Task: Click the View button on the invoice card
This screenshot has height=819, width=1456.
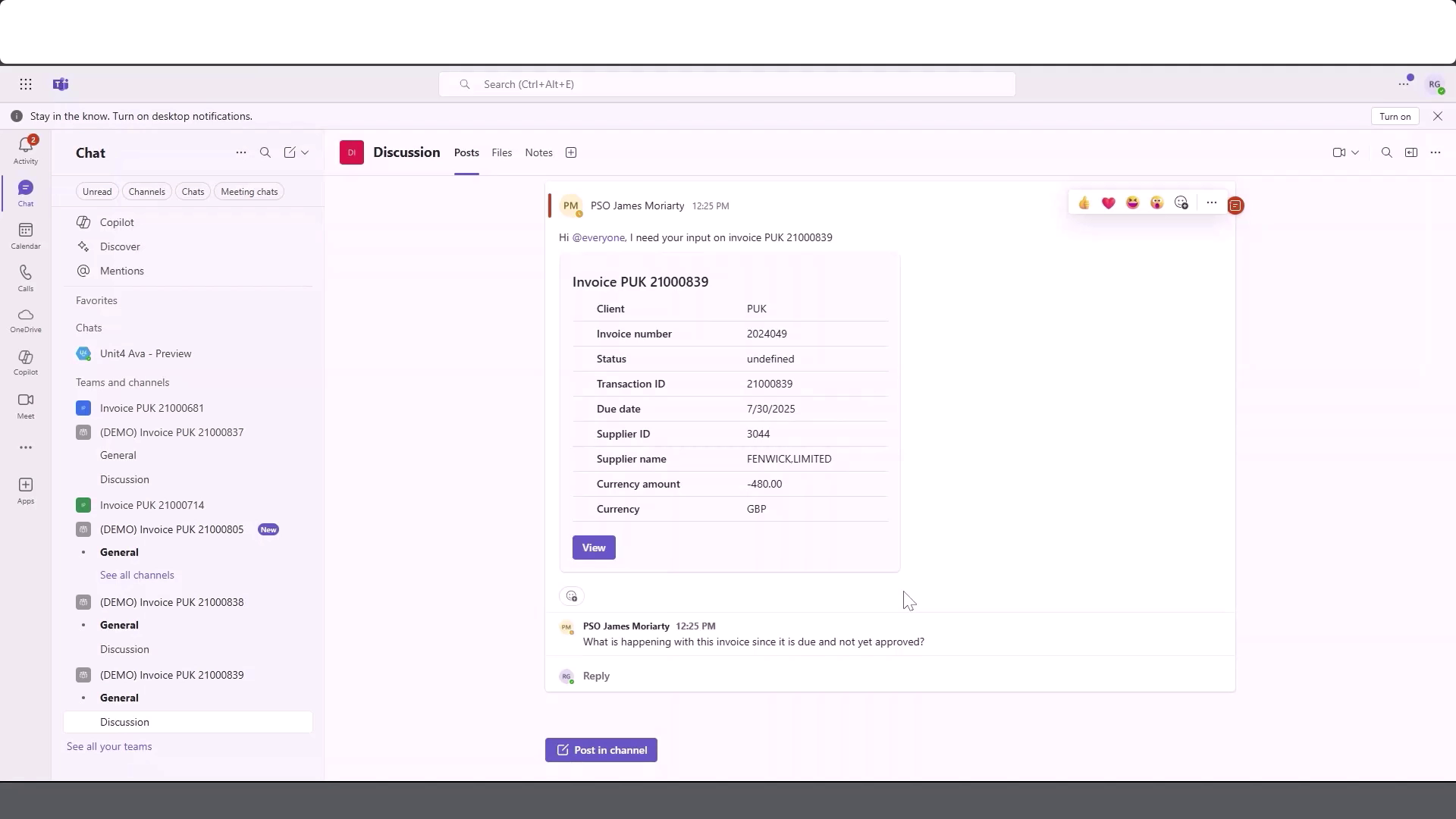Action: pos(593,547)
